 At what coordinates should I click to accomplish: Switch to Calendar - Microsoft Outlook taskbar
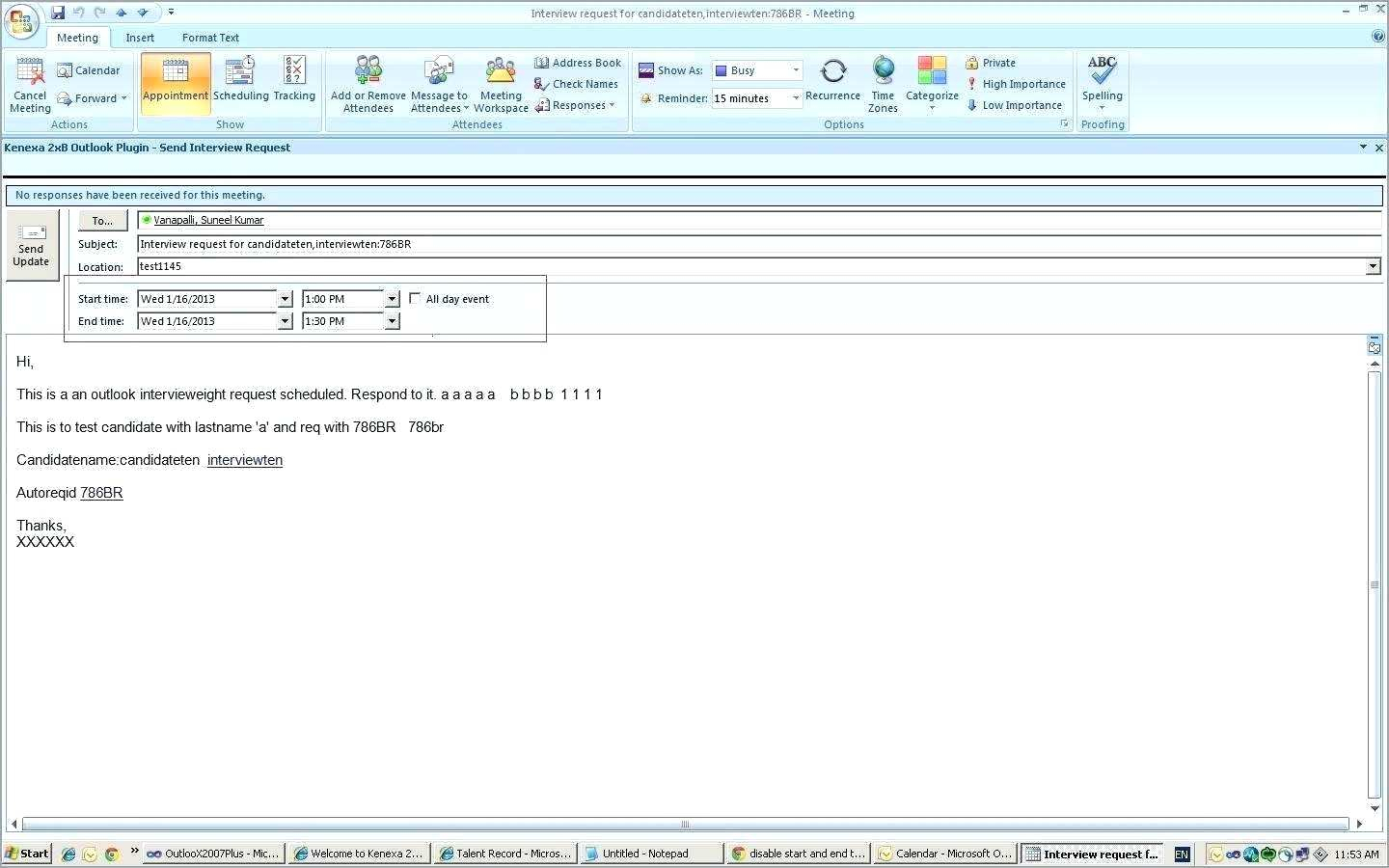click(x=944, y=854)
